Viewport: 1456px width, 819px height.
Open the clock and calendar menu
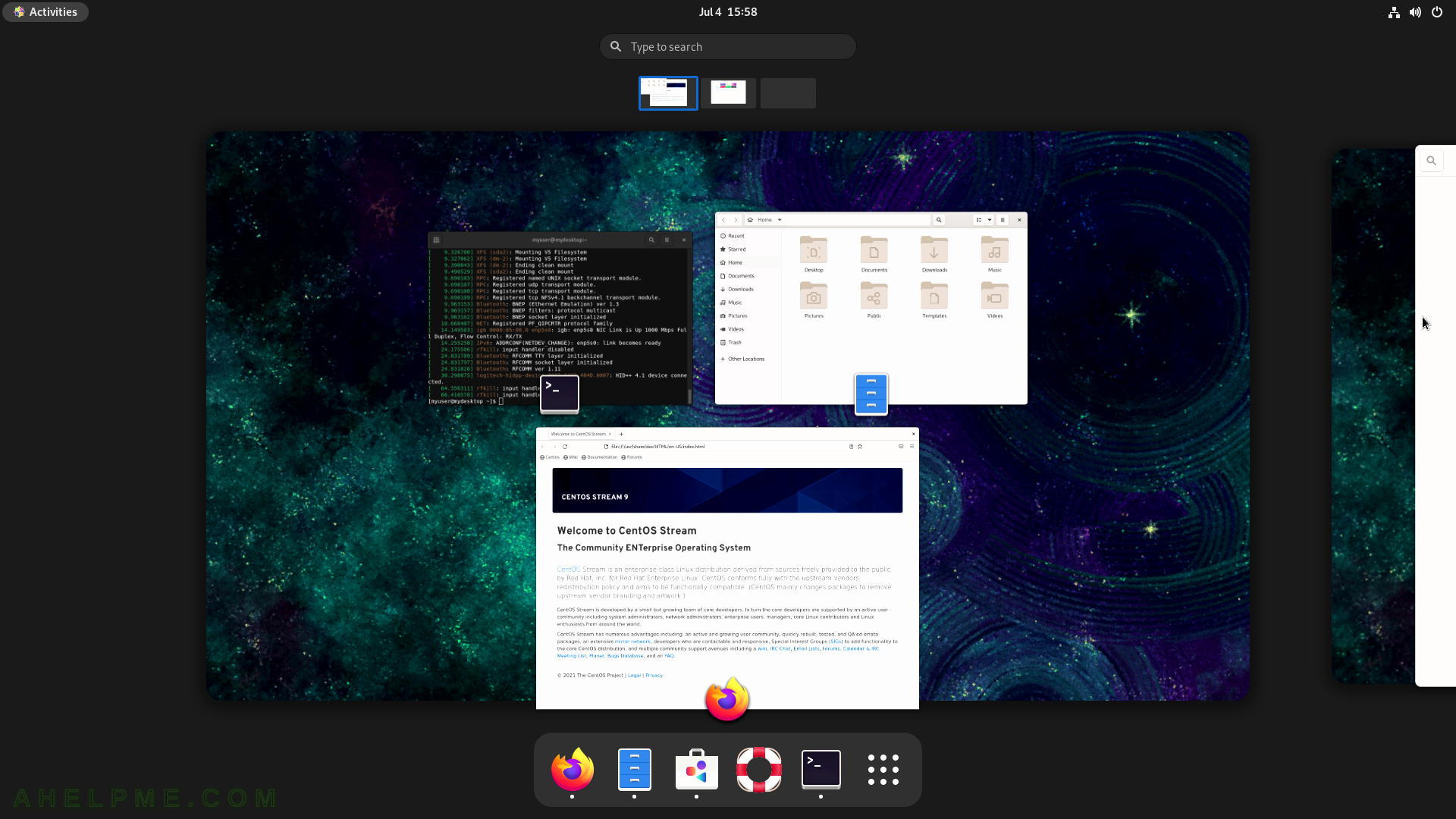[x=728, y=12]
